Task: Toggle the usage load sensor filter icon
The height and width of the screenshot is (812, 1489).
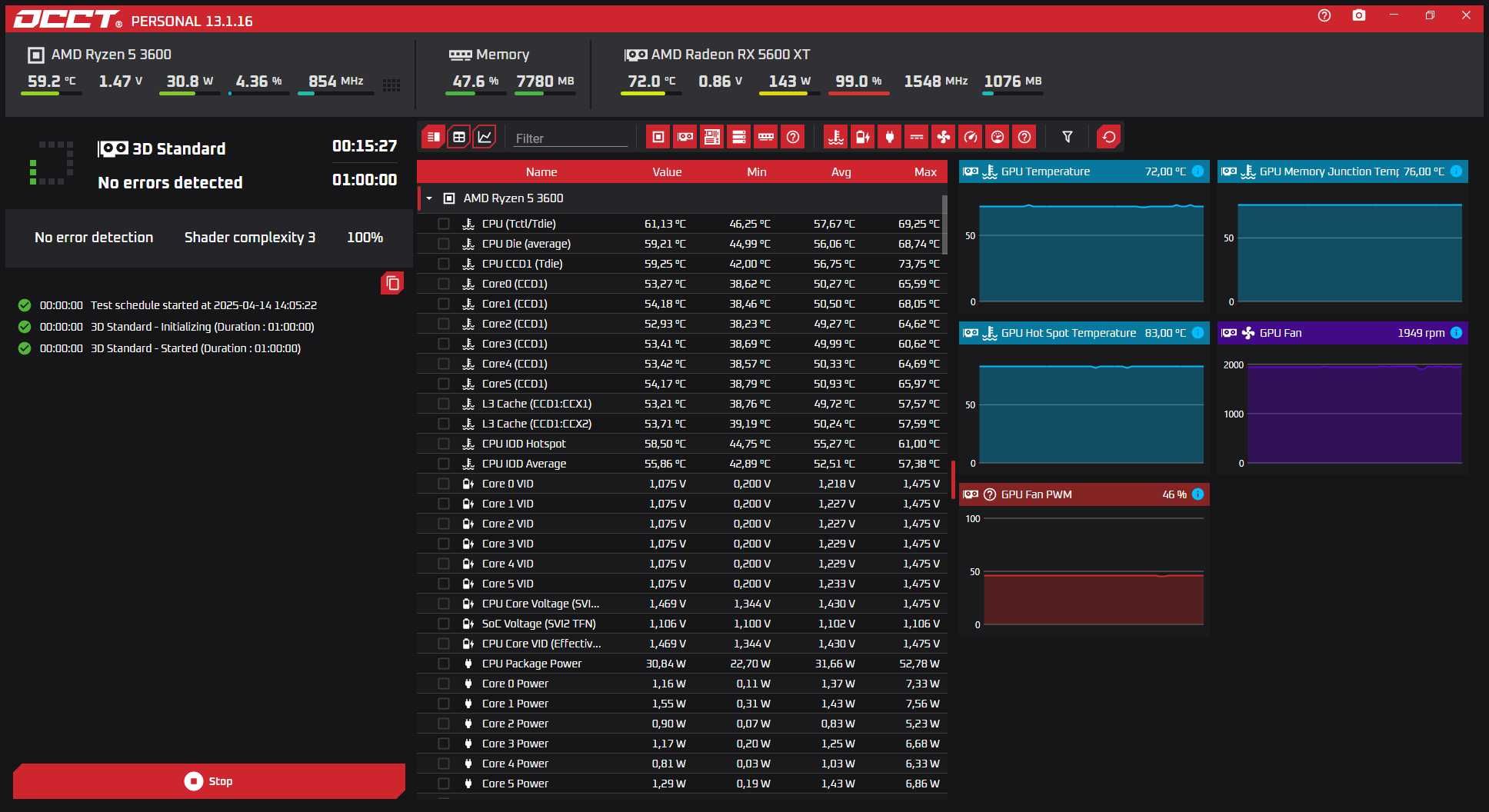Action: (998, 137)
